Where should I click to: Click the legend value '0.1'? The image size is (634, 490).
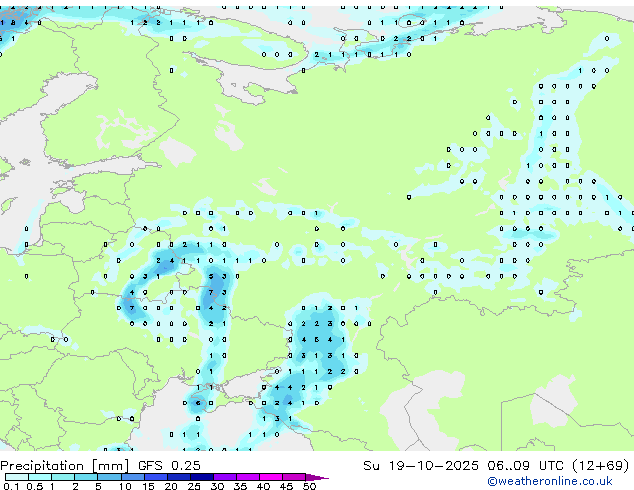click(11, 486)
